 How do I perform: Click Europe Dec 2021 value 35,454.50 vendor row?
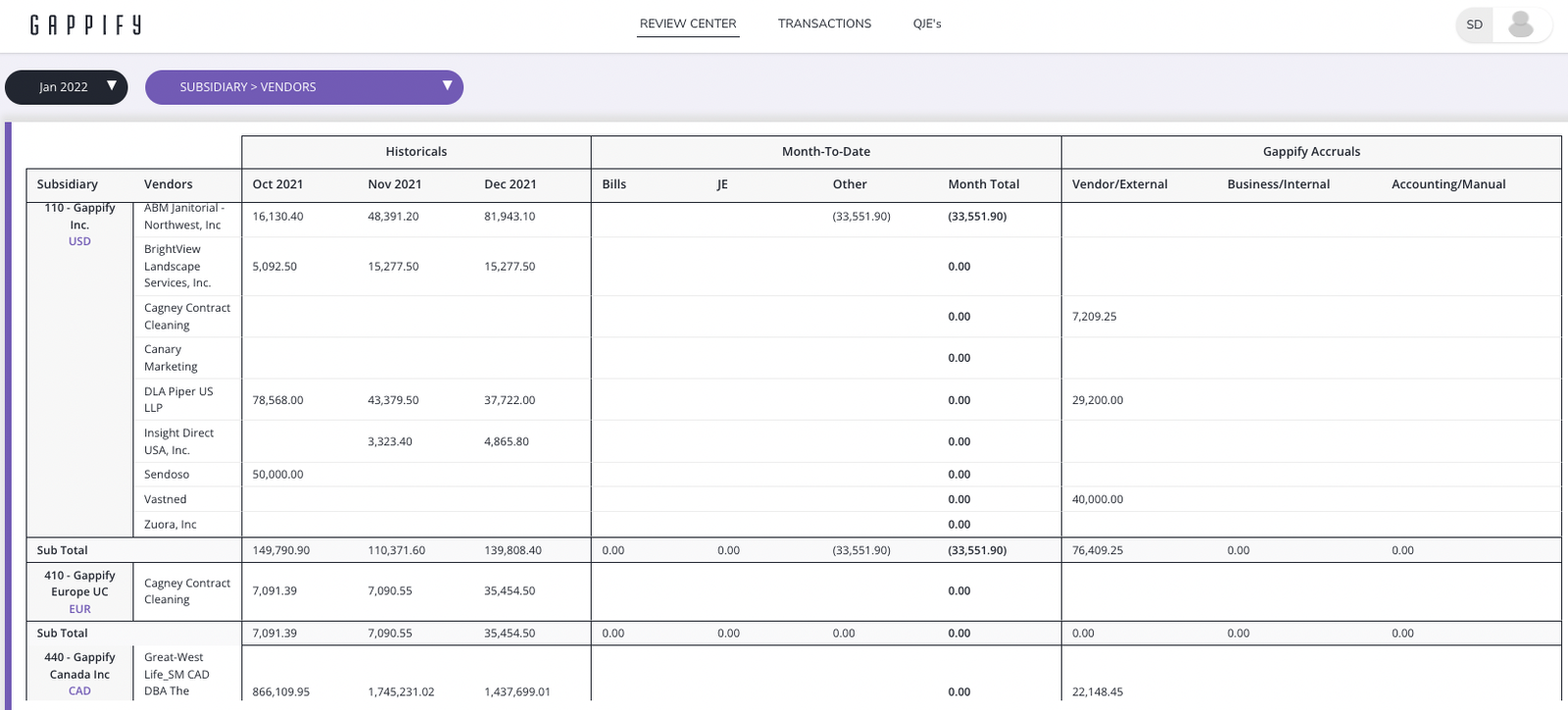(510, 591)
